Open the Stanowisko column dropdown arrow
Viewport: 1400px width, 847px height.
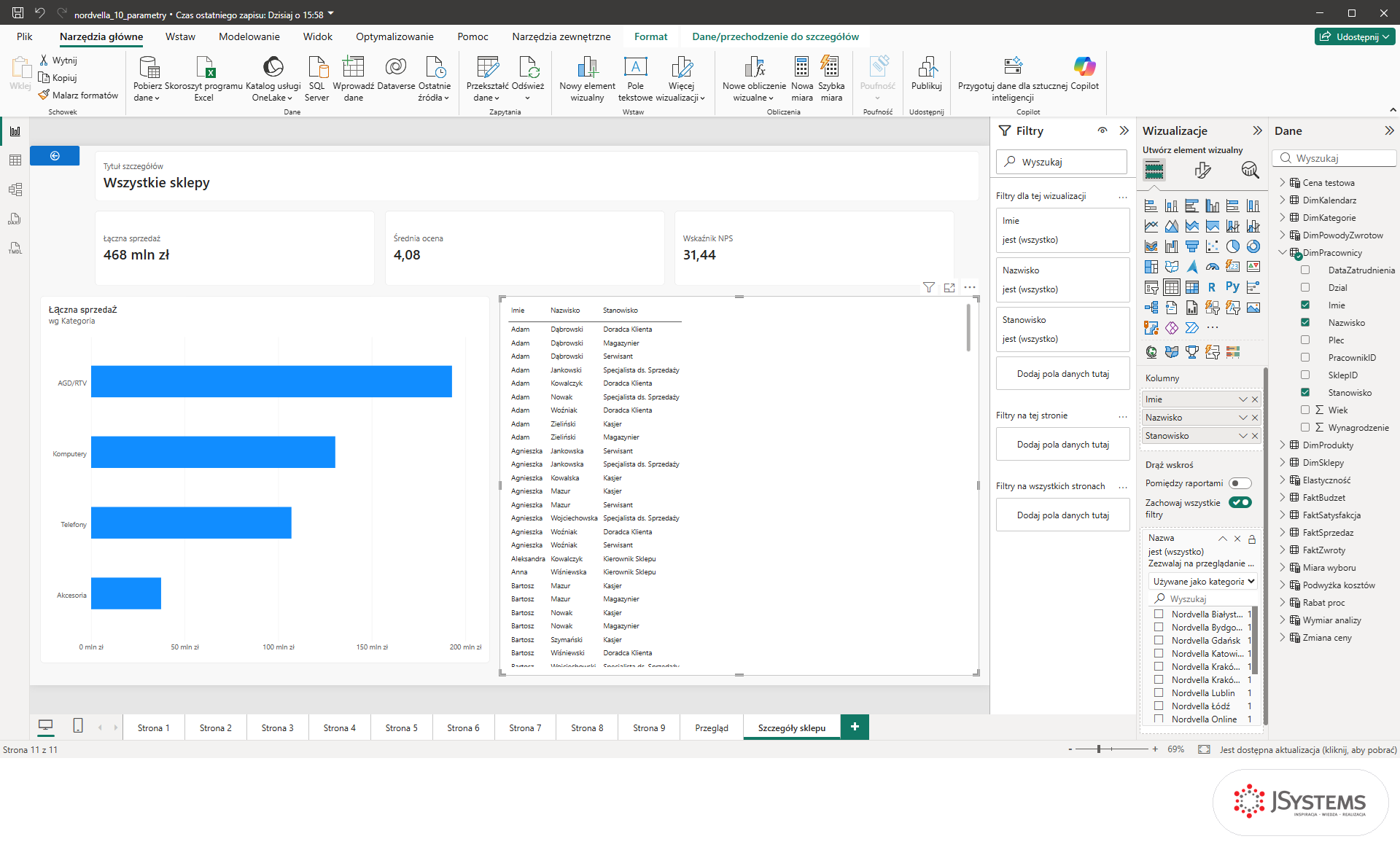[1243, 436]
